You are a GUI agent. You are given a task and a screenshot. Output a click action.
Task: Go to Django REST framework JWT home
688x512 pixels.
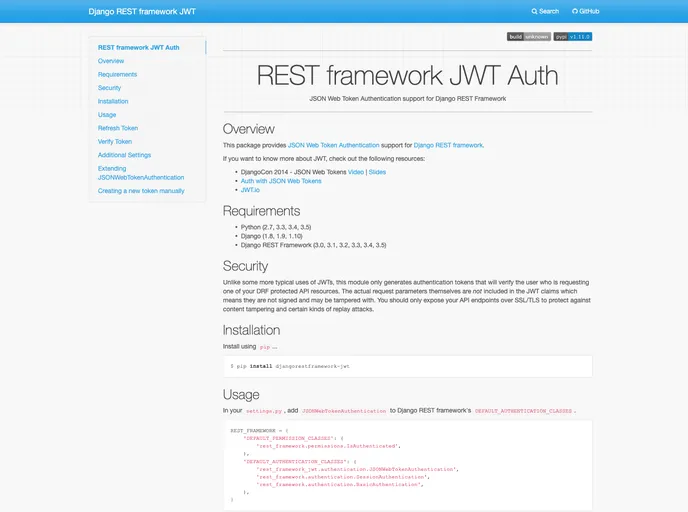(142, 11)
